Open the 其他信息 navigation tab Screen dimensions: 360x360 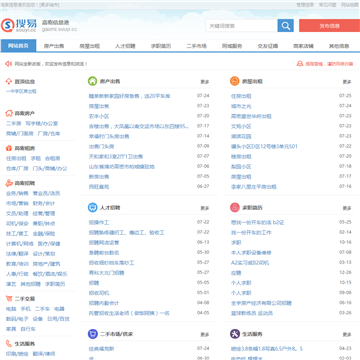[x=339, y=46]
